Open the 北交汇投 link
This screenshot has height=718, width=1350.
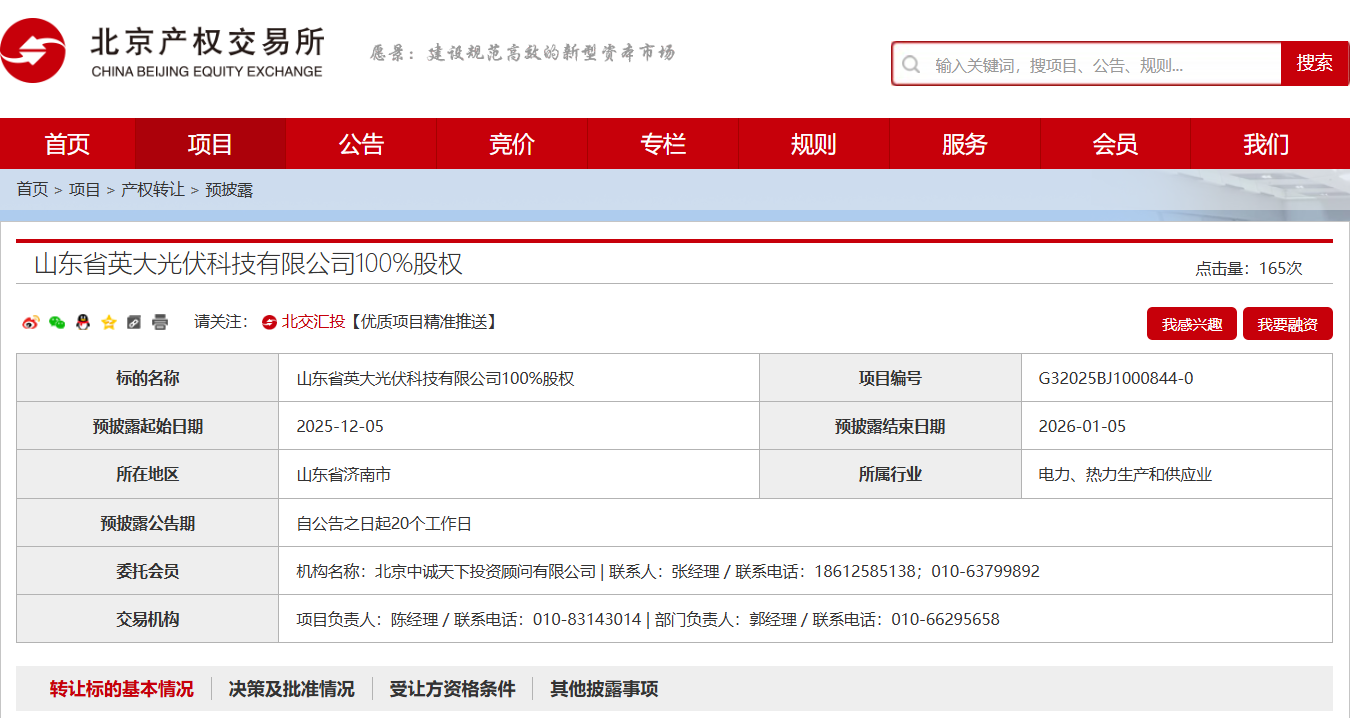pos(312,322)
